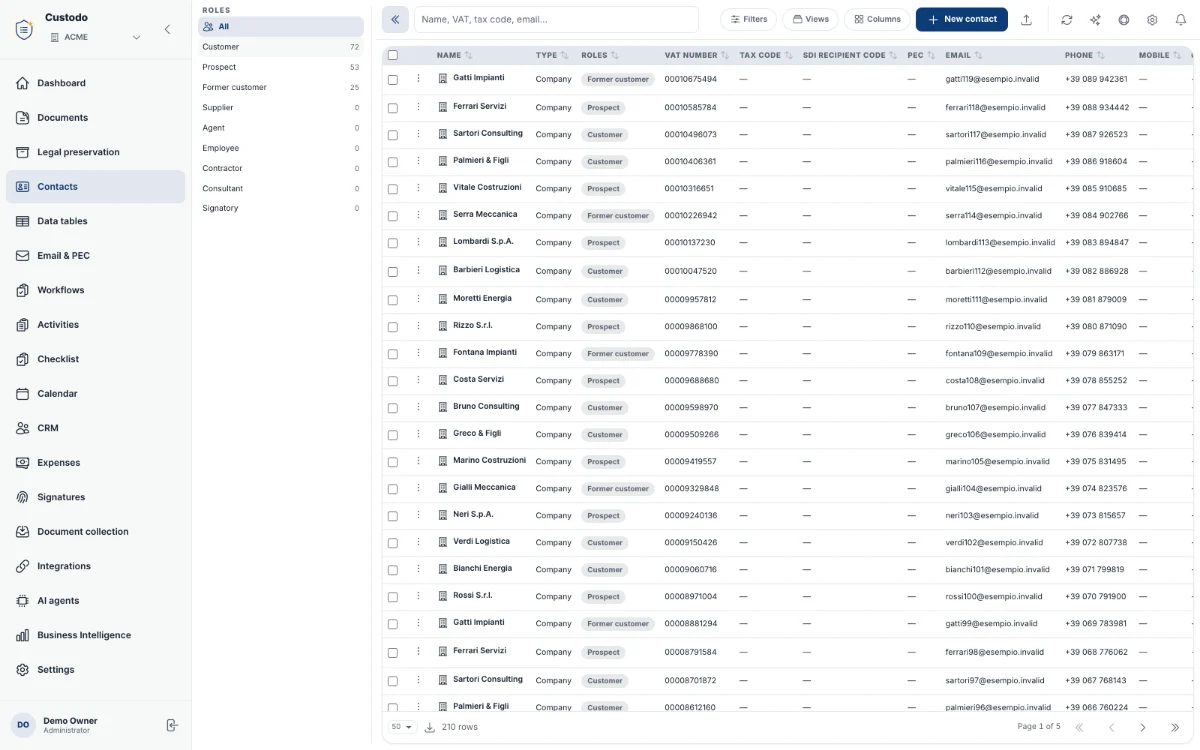Collapse the roles panel with double-chevron button
This screenshot has width=1200, height=750.
[395, 19]
